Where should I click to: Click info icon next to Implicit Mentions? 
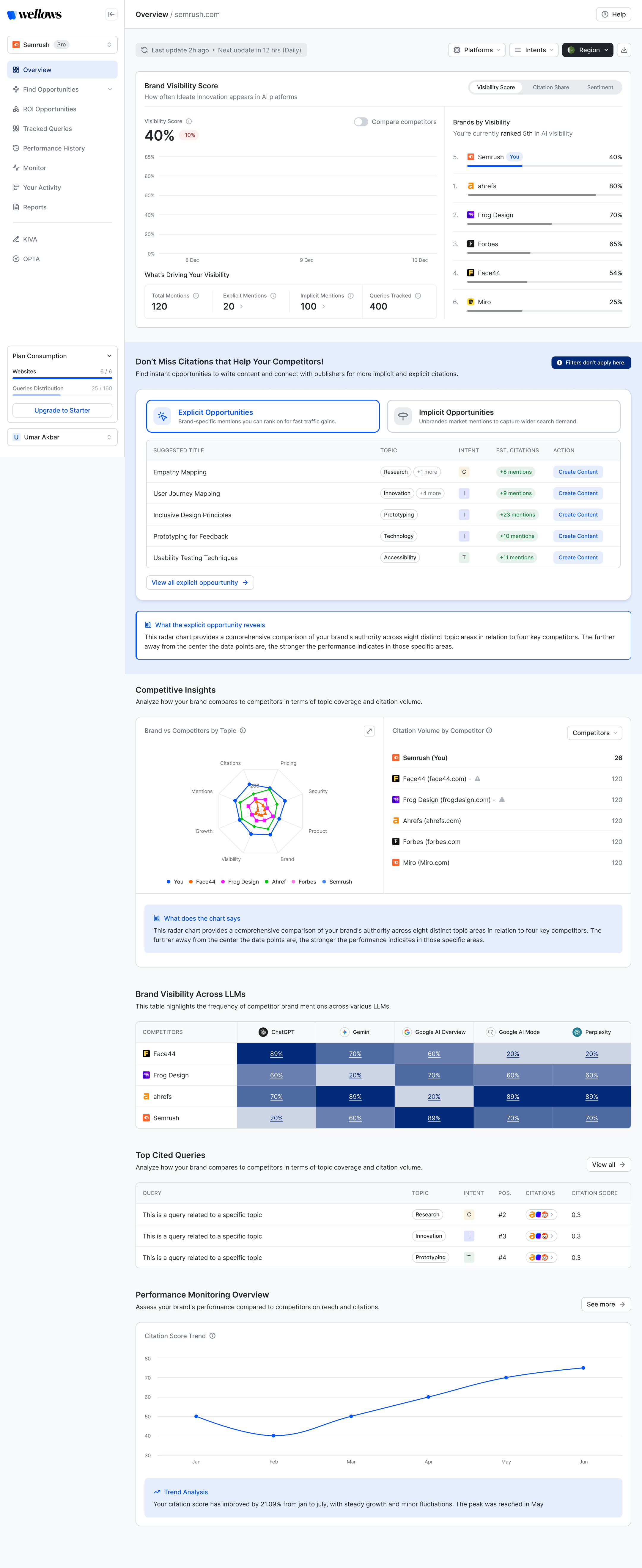click(350, 296)
